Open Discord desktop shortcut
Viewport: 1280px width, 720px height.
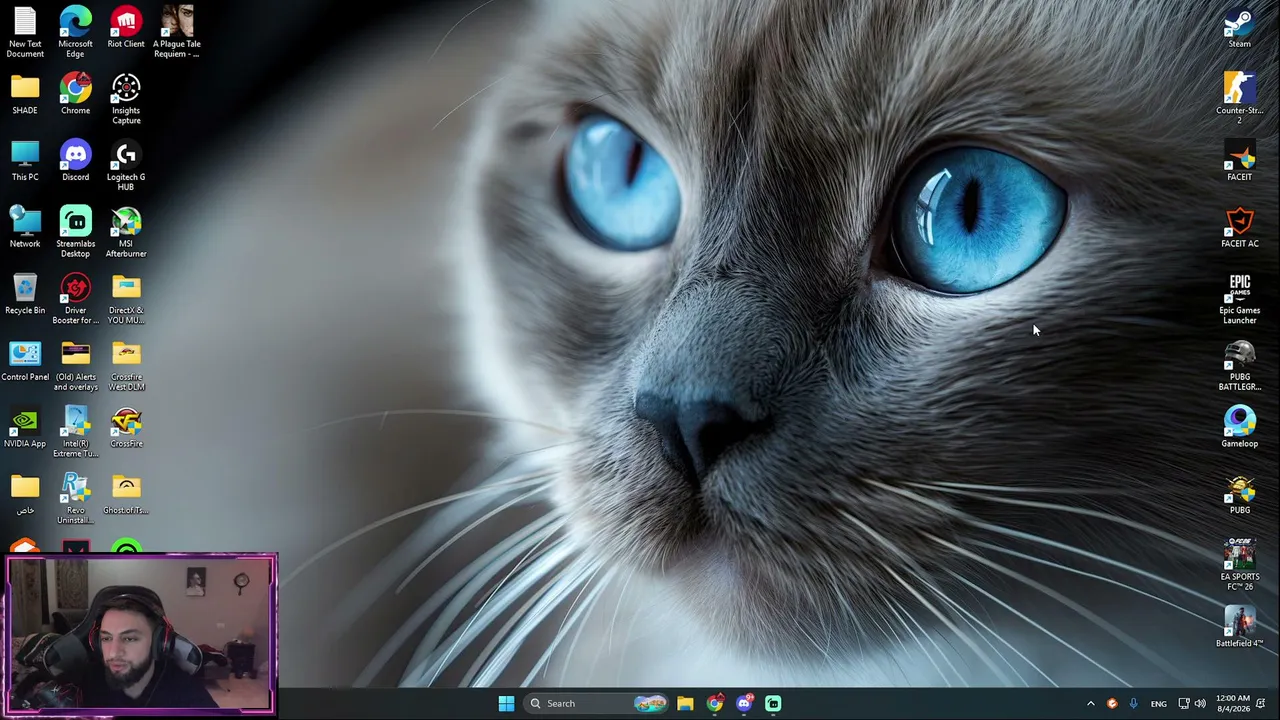click(x=75, y=161)
